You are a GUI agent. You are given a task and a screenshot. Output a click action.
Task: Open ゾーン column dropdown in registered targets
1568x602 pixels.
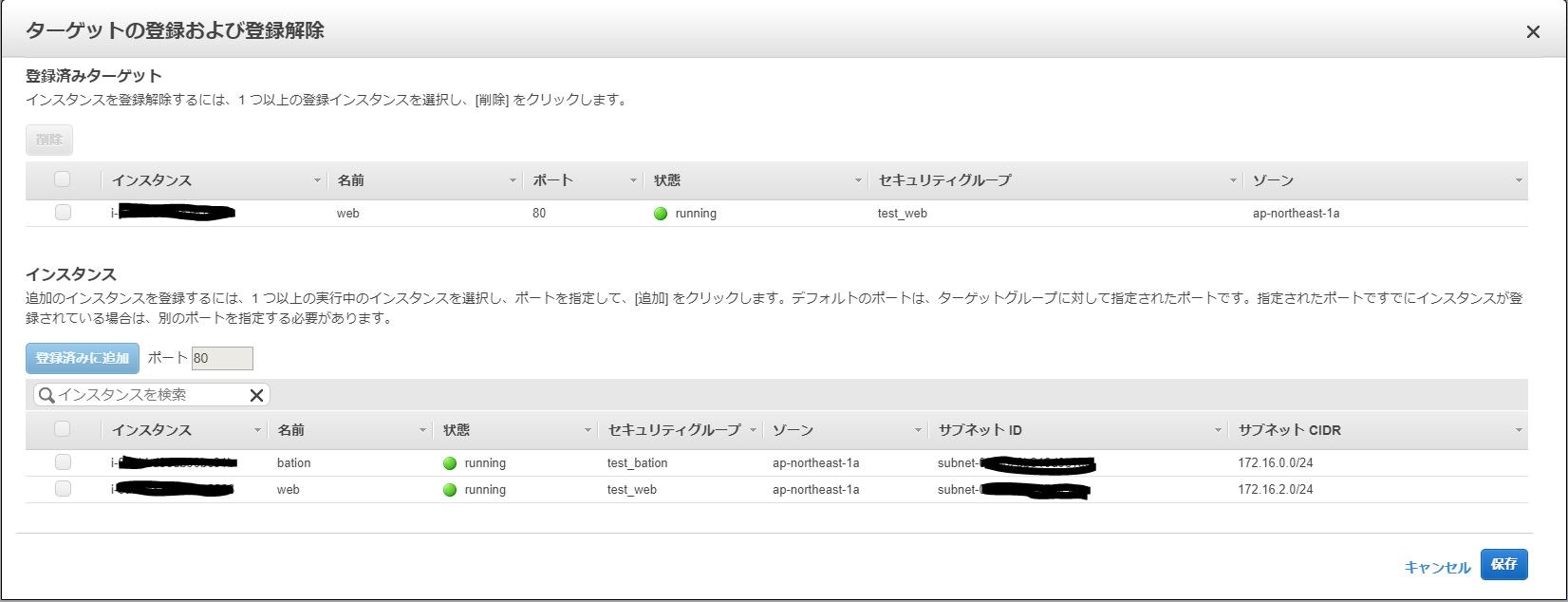[x=1519, y=180]
